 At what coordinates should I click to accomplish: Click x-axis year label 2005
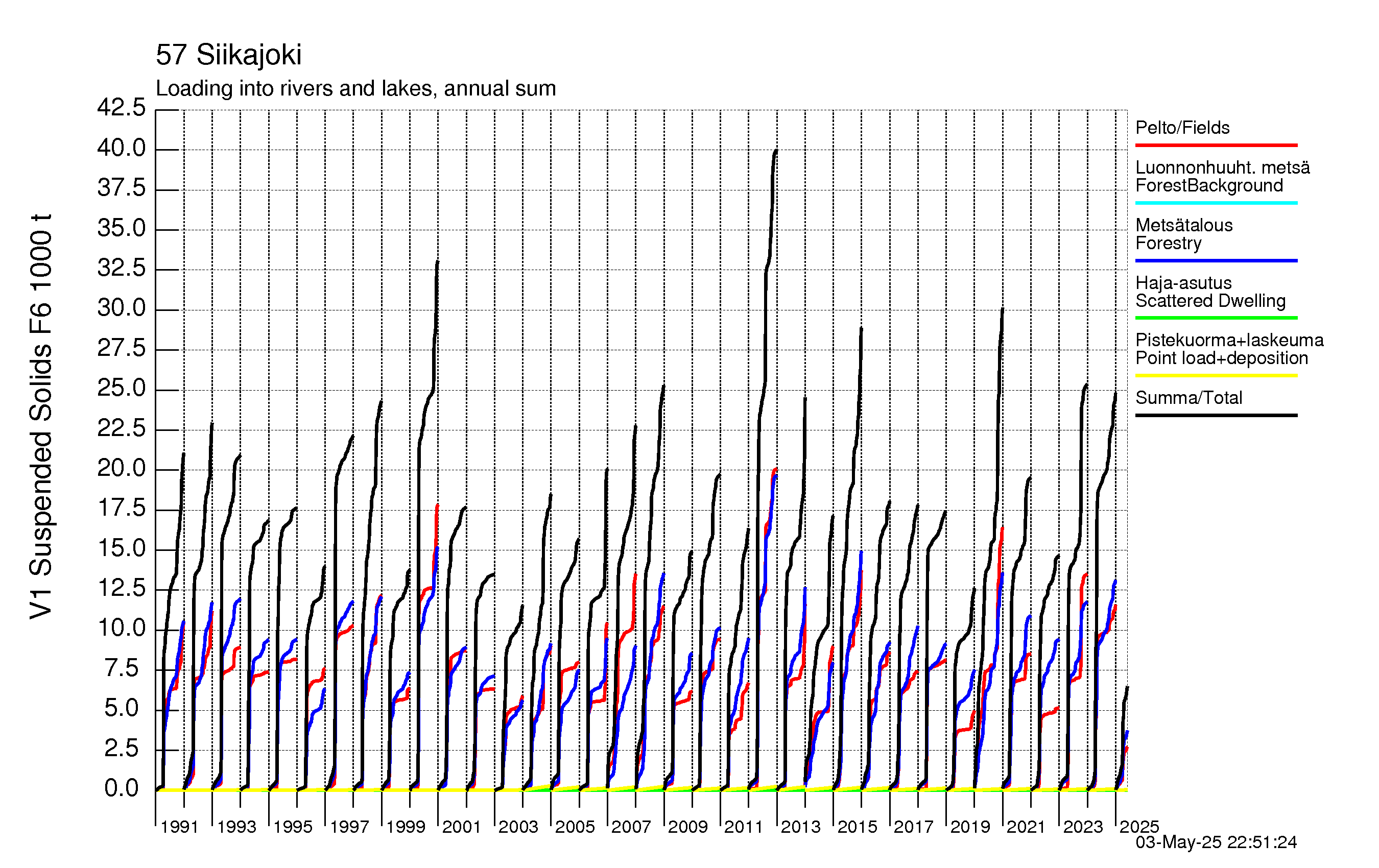[x=575, y=827]
